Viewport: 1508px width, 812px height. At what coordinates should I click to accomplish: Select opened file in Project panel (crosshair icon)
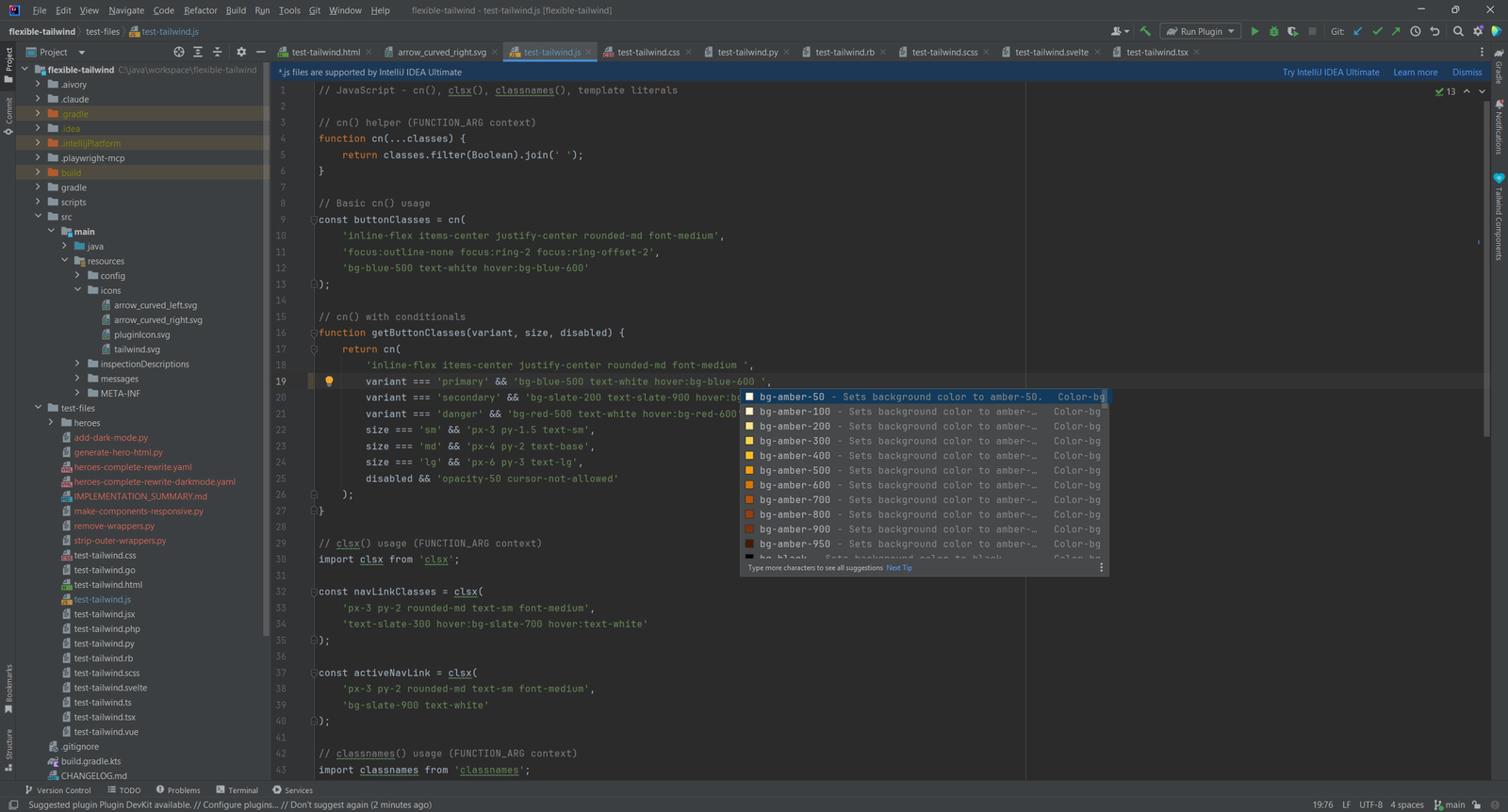point(179,52)
